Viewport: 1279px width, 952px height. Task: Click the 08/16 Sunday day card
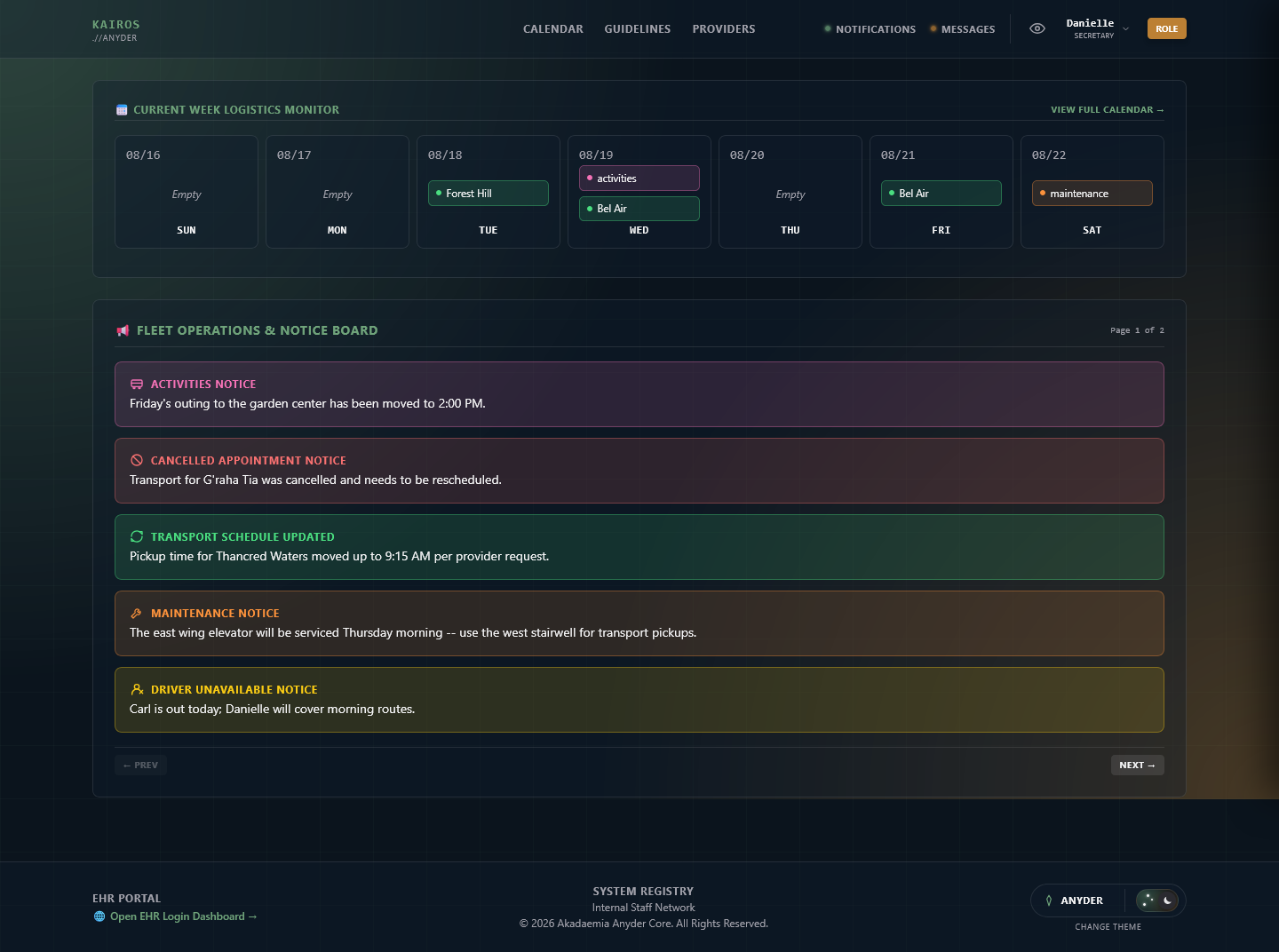pyautogui.click(x=187, y=192)
